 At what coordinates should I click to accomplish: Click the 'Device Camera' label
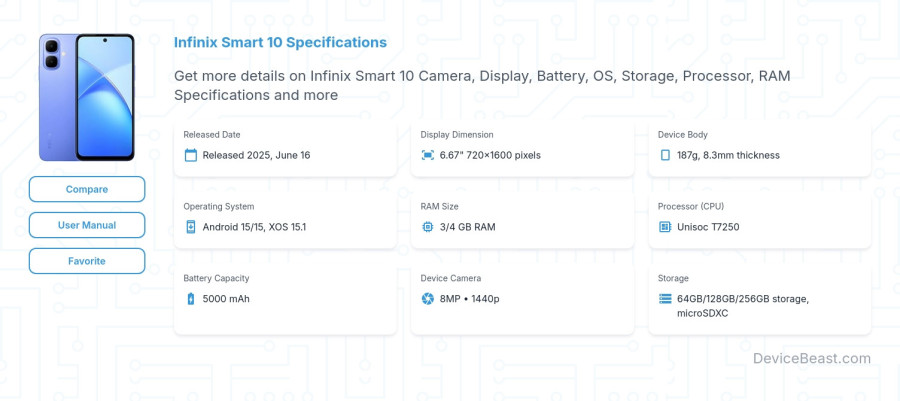tap(451, 278)
